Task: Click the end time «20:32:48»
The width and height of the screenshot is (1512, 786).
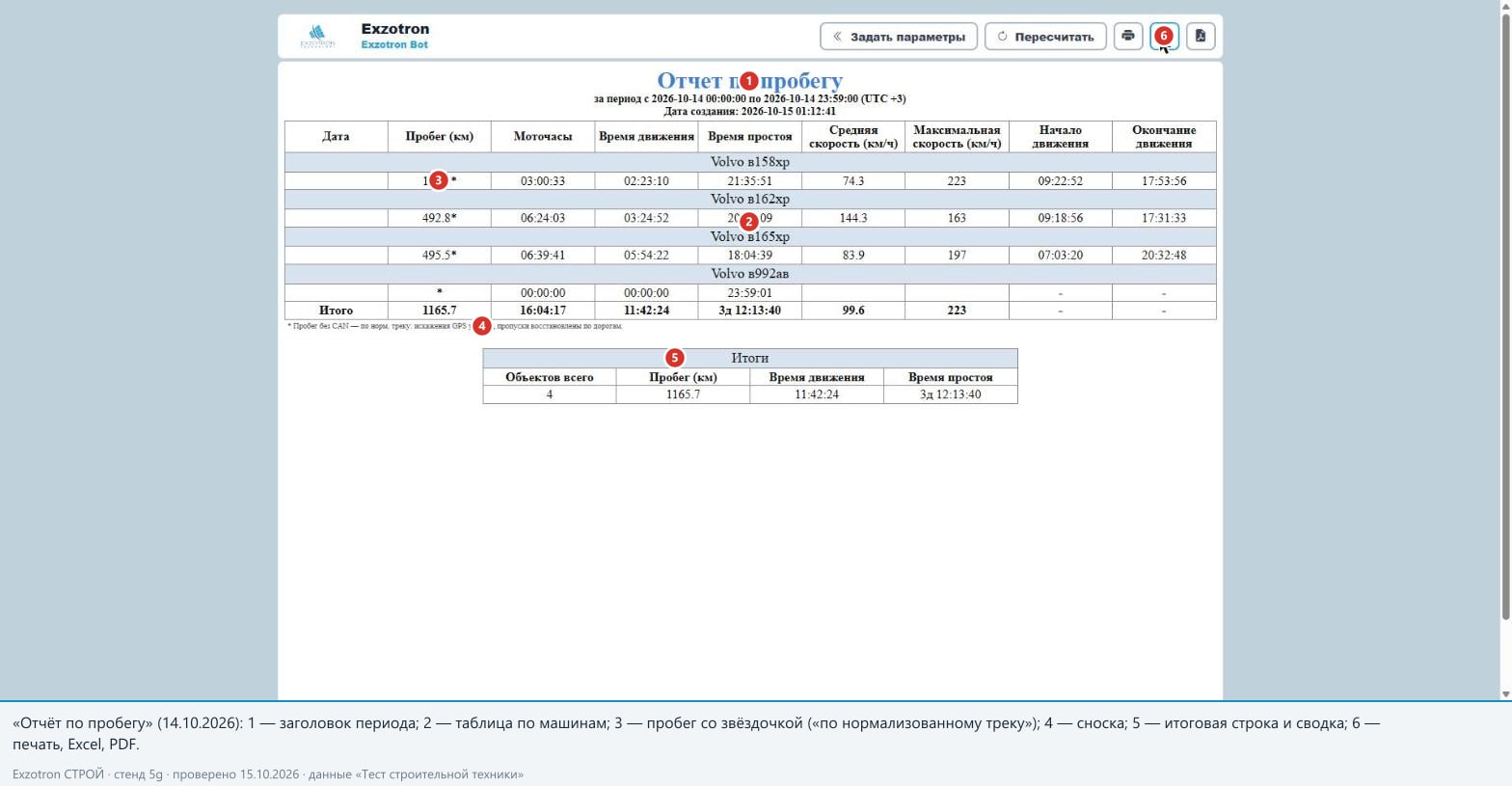Action: coord(1164,256)
